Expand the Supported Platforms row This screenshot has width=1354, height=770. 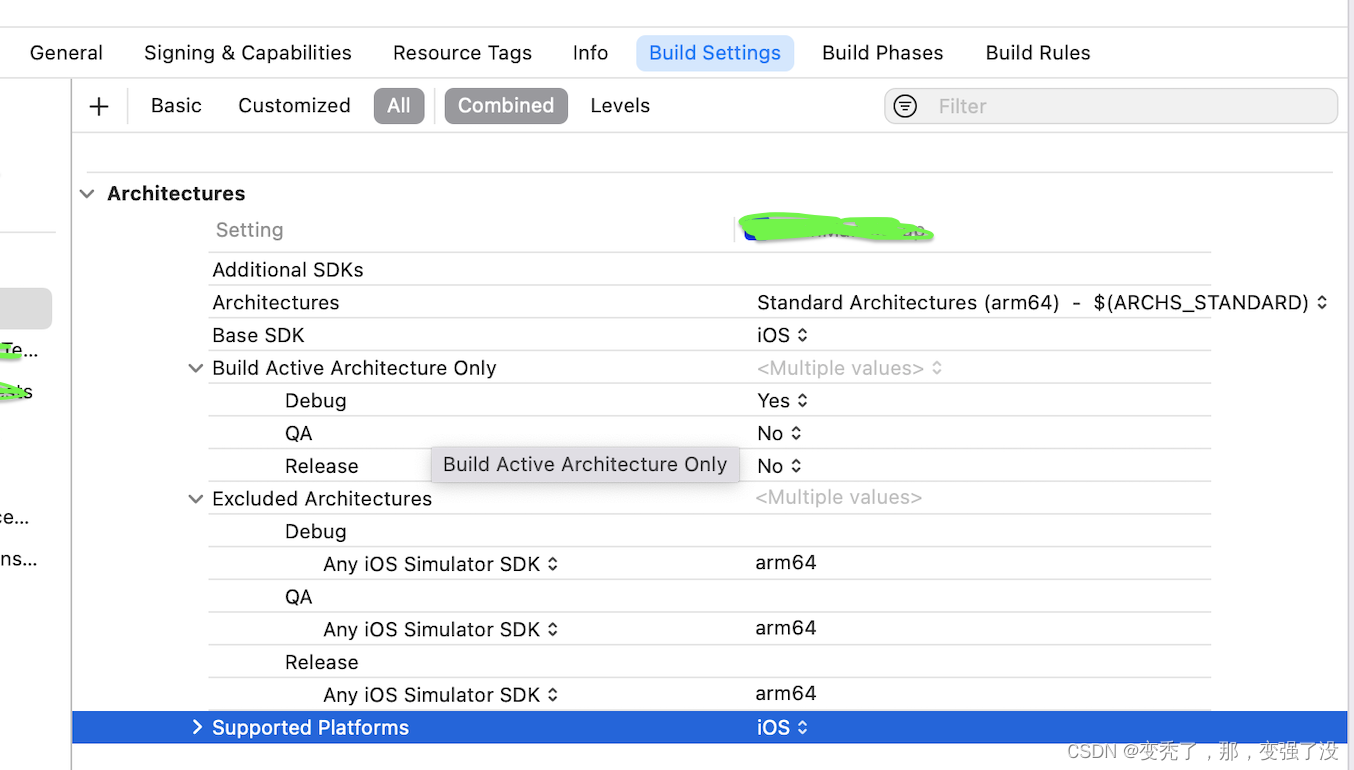[x=196, y=728]
